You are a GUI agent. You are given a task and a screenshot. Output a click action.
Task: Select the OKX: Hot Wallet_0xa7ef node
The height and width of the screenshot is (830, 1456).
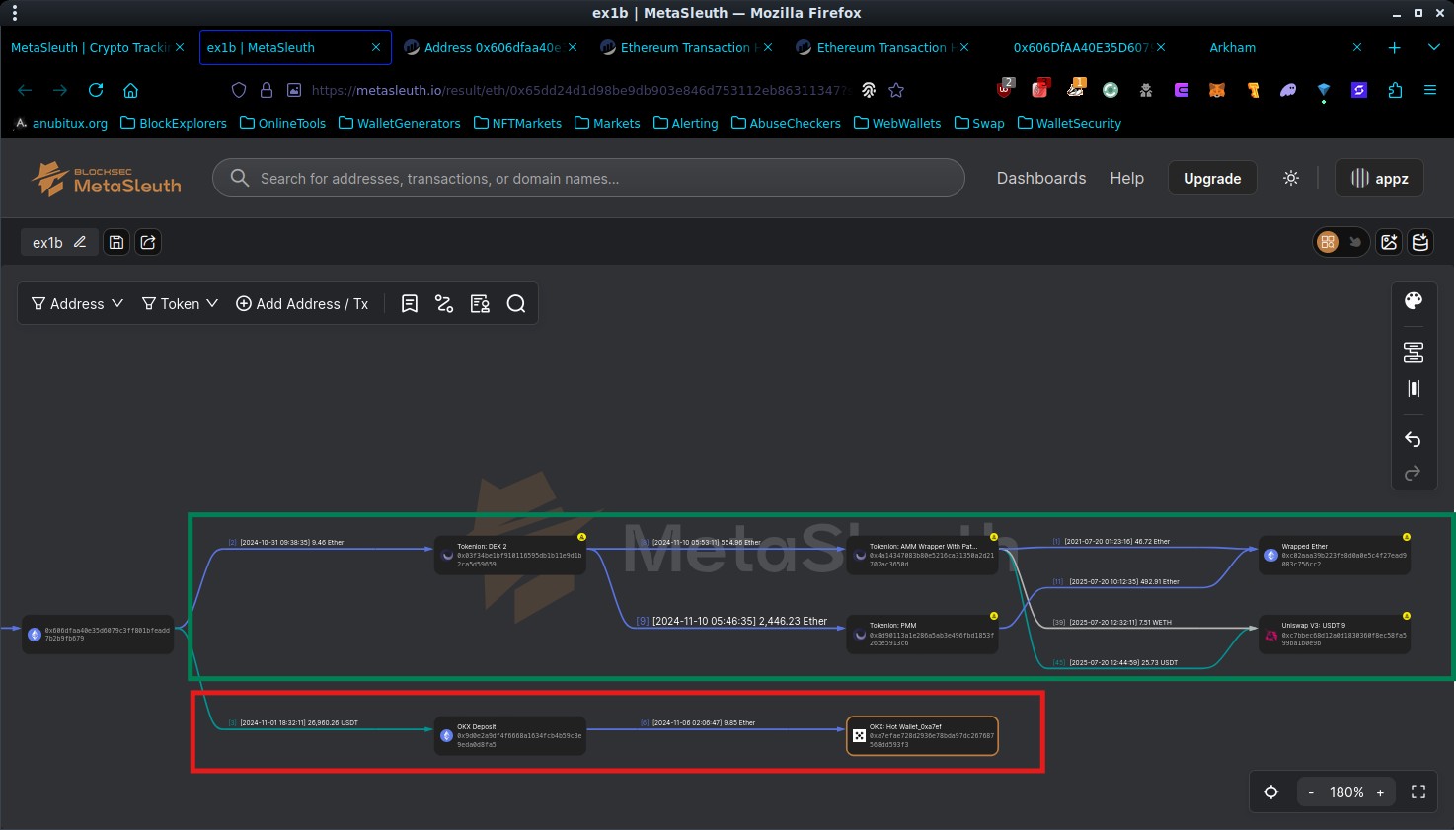click(922, 735)
